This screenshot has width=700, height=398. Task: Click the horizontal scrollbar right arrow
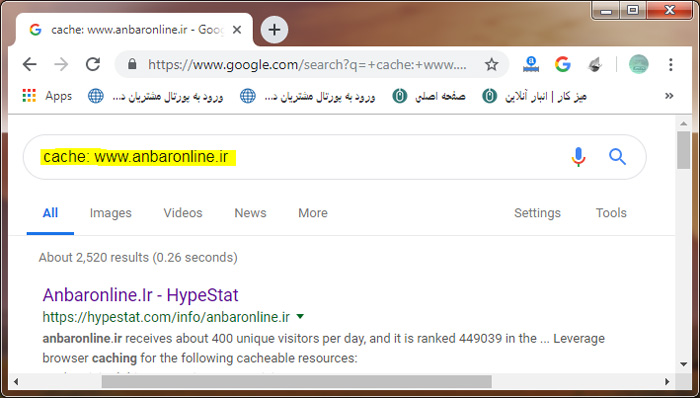668,381
